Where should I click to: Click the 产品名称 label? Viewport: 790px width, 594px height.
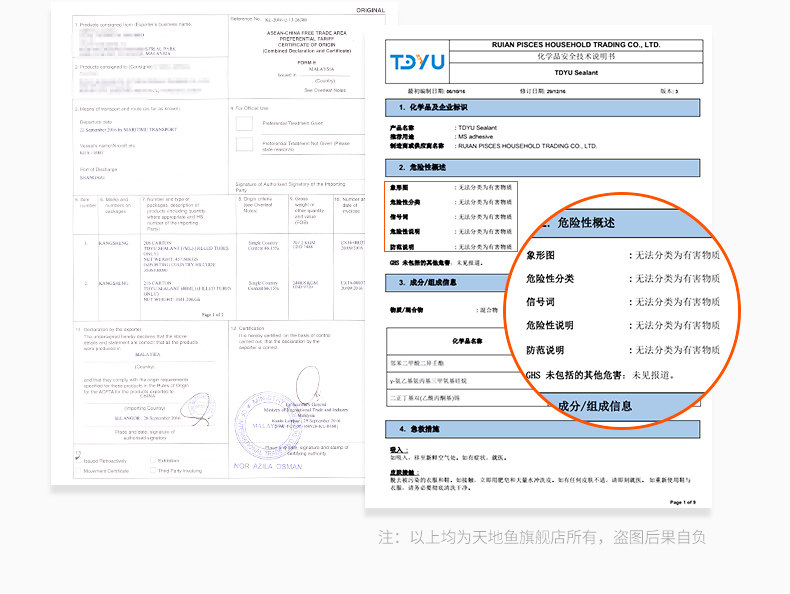pyautogui.click(x=402, y=128)
